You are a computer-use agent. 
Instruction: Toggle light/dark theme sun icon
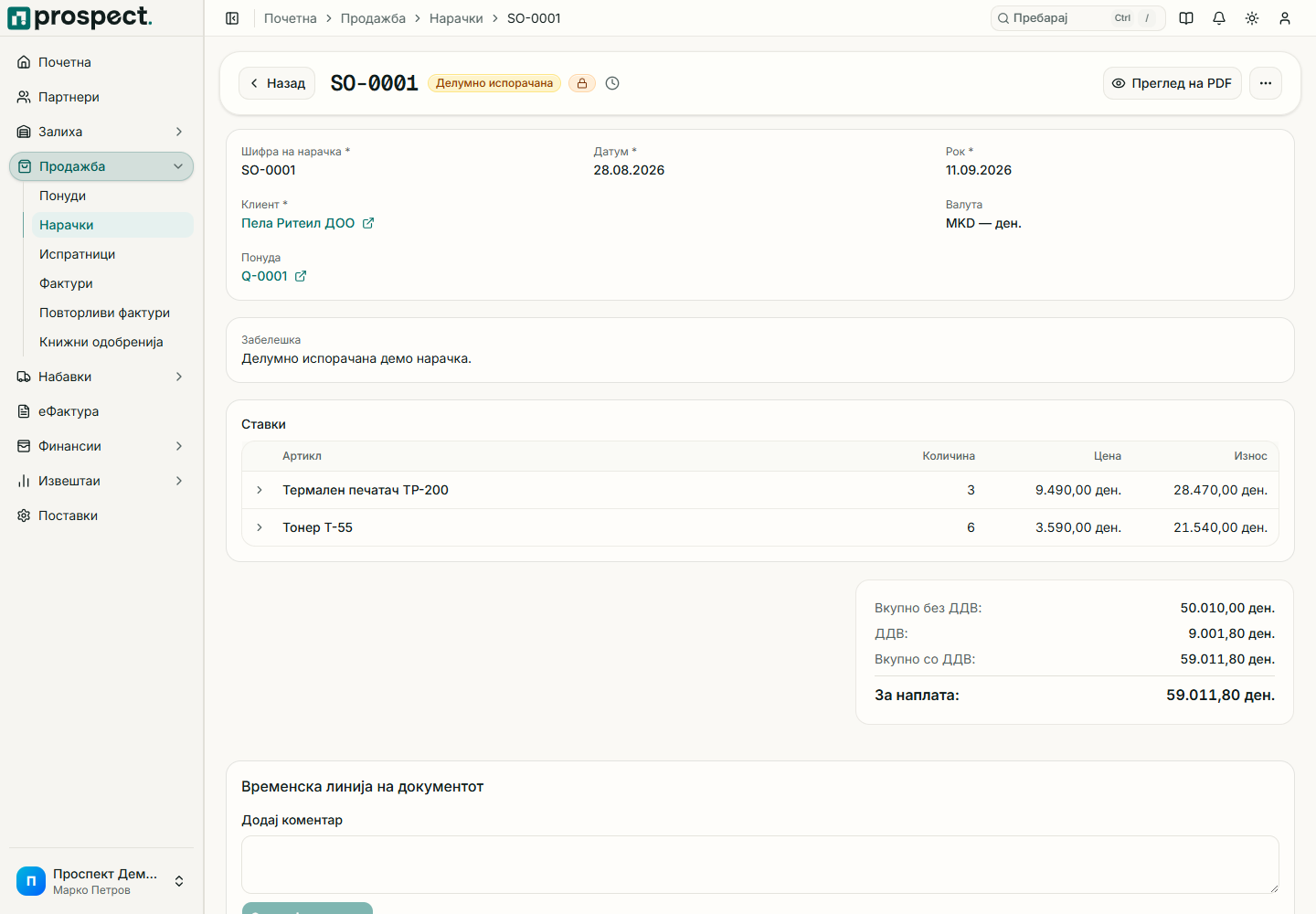click(x=1252, y=18)
